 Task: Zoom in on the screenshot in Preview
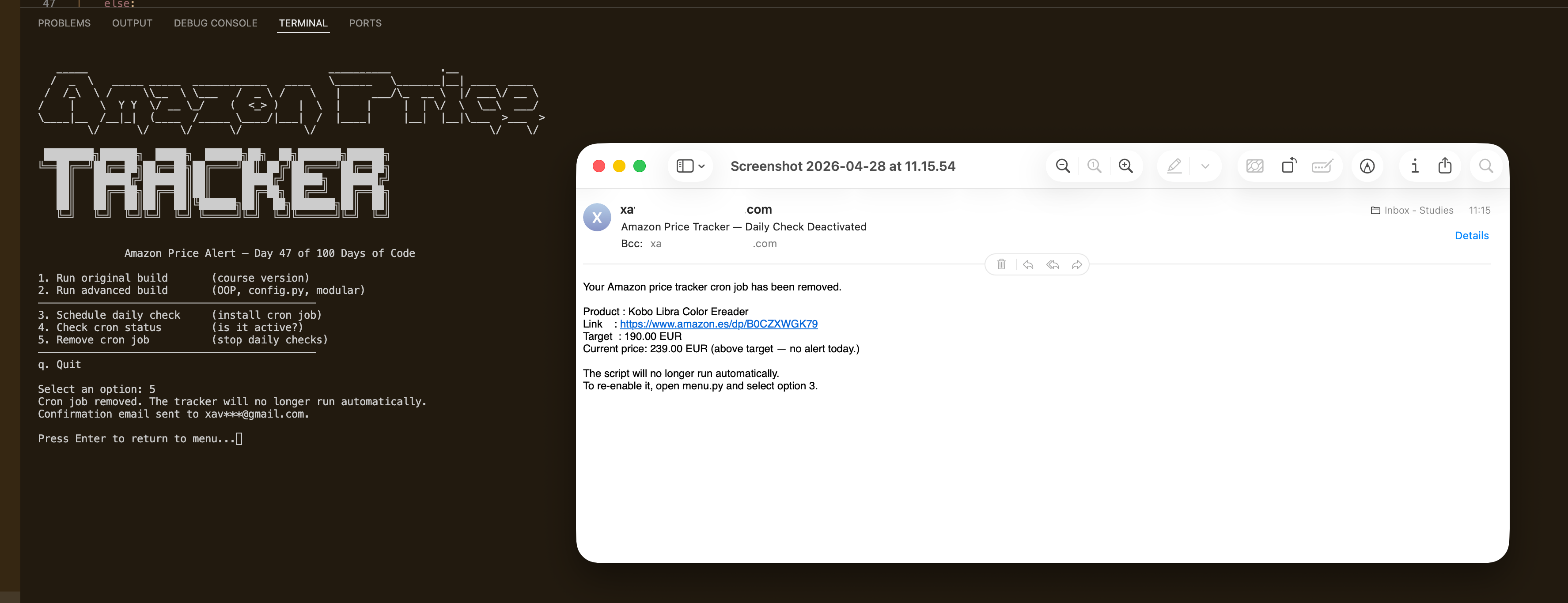click(x=1126, y=166)
